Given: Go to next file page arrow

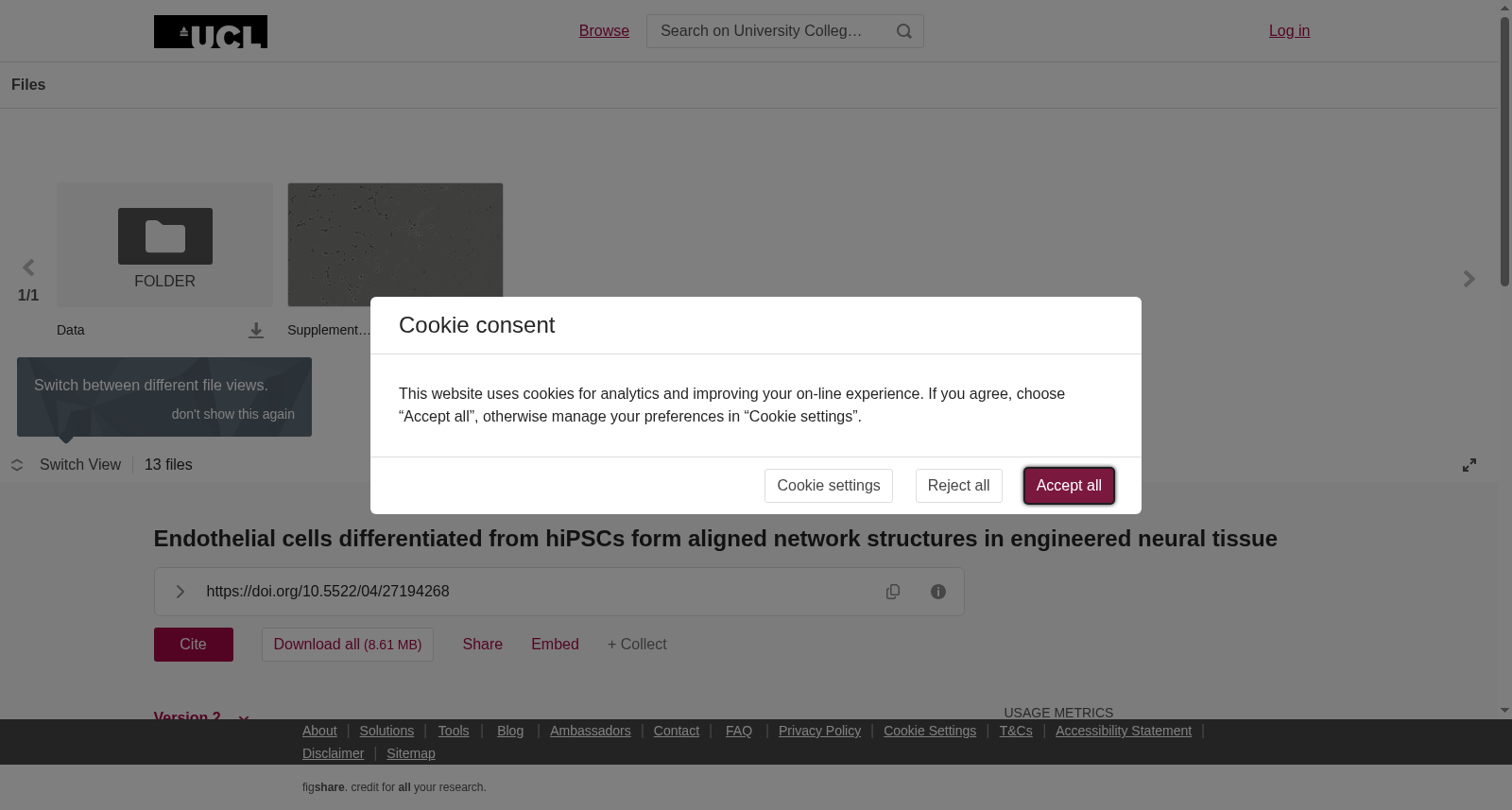Looking at the screenshot, I should [x=1469, y=279].
